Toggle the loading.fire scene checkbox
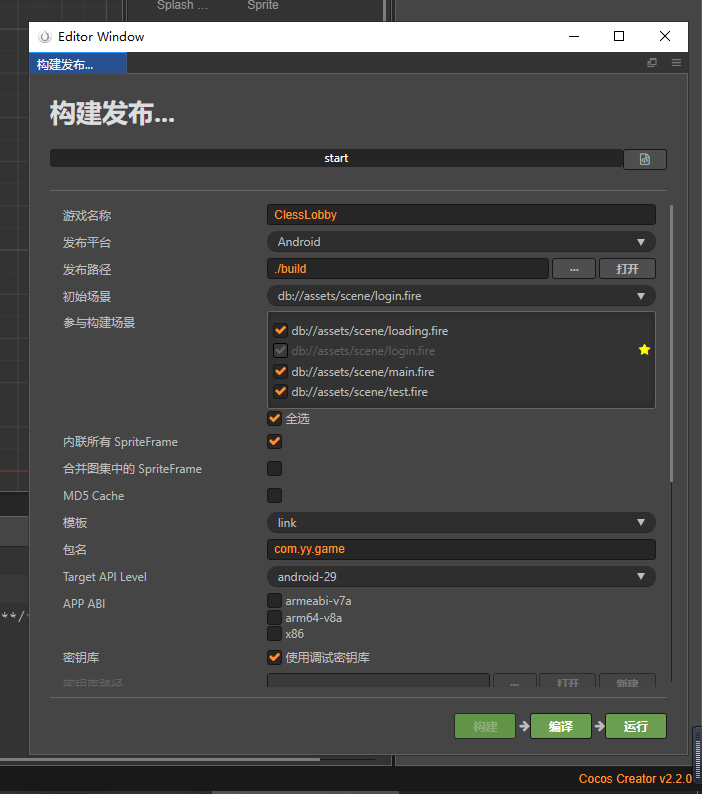The height and width of the screenshot is (794, 702). click(x=280, y=331)
